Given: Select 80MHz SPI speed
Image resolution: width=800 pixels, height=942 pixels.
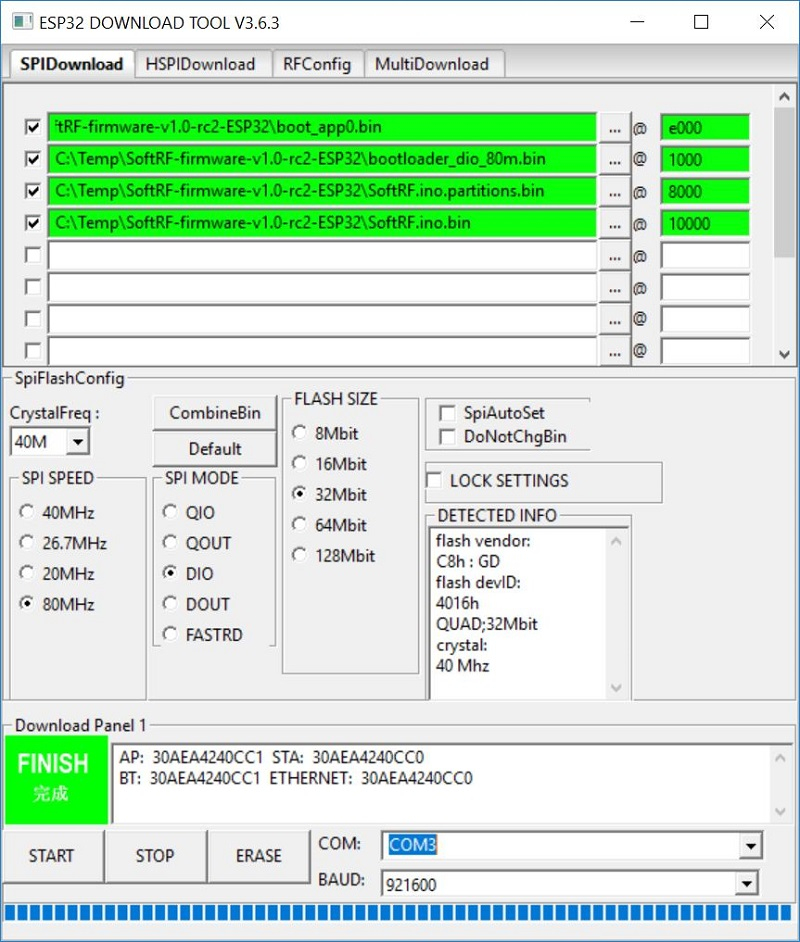Looking at the screenshot, I should click(x=26, y=603).
